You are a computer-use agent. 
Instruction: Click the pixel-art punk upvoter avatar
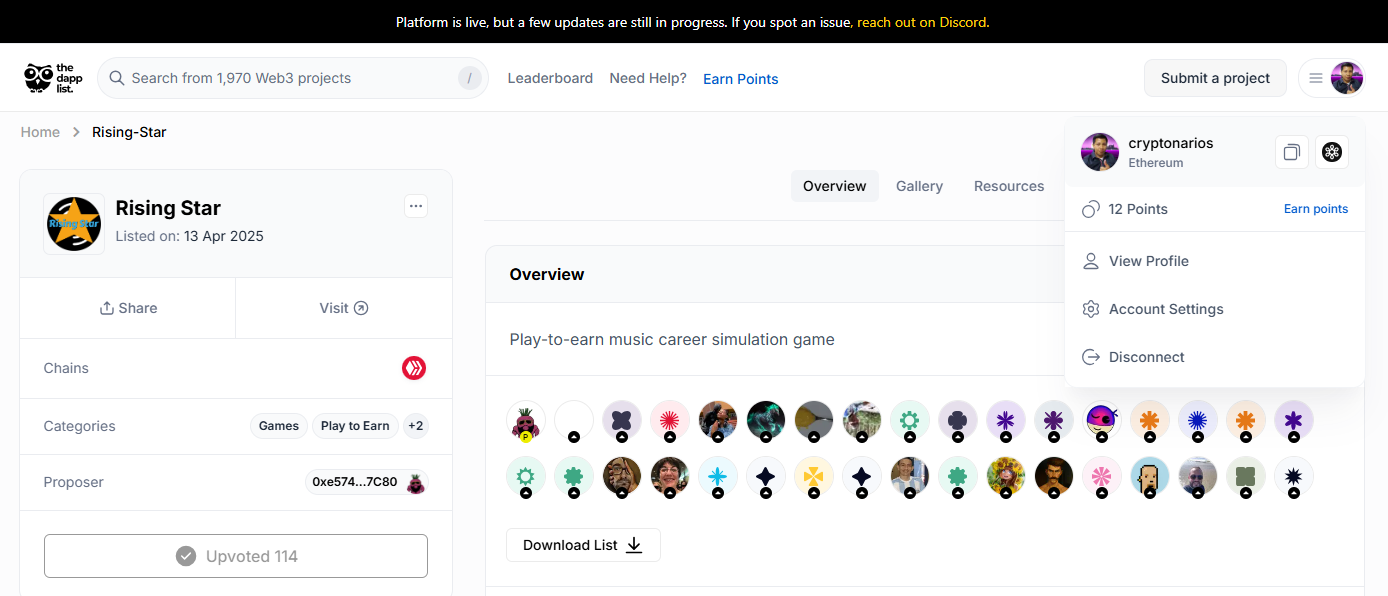pos(1150,477)
